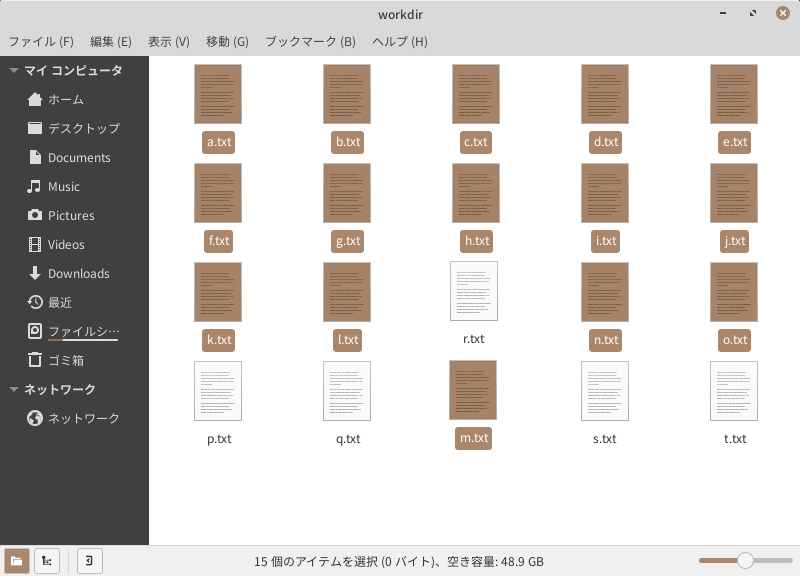
Task: Click the o.txt file name label
Action: pyautogui.click(x=735, y=340)
